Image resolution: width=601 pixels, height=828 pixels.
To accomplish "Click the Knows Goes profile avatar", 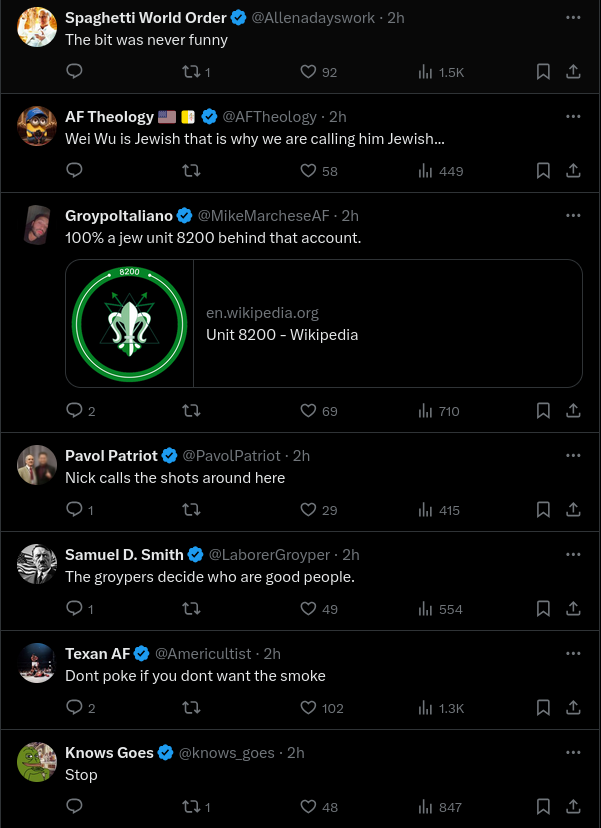I will tap(37, 761).
